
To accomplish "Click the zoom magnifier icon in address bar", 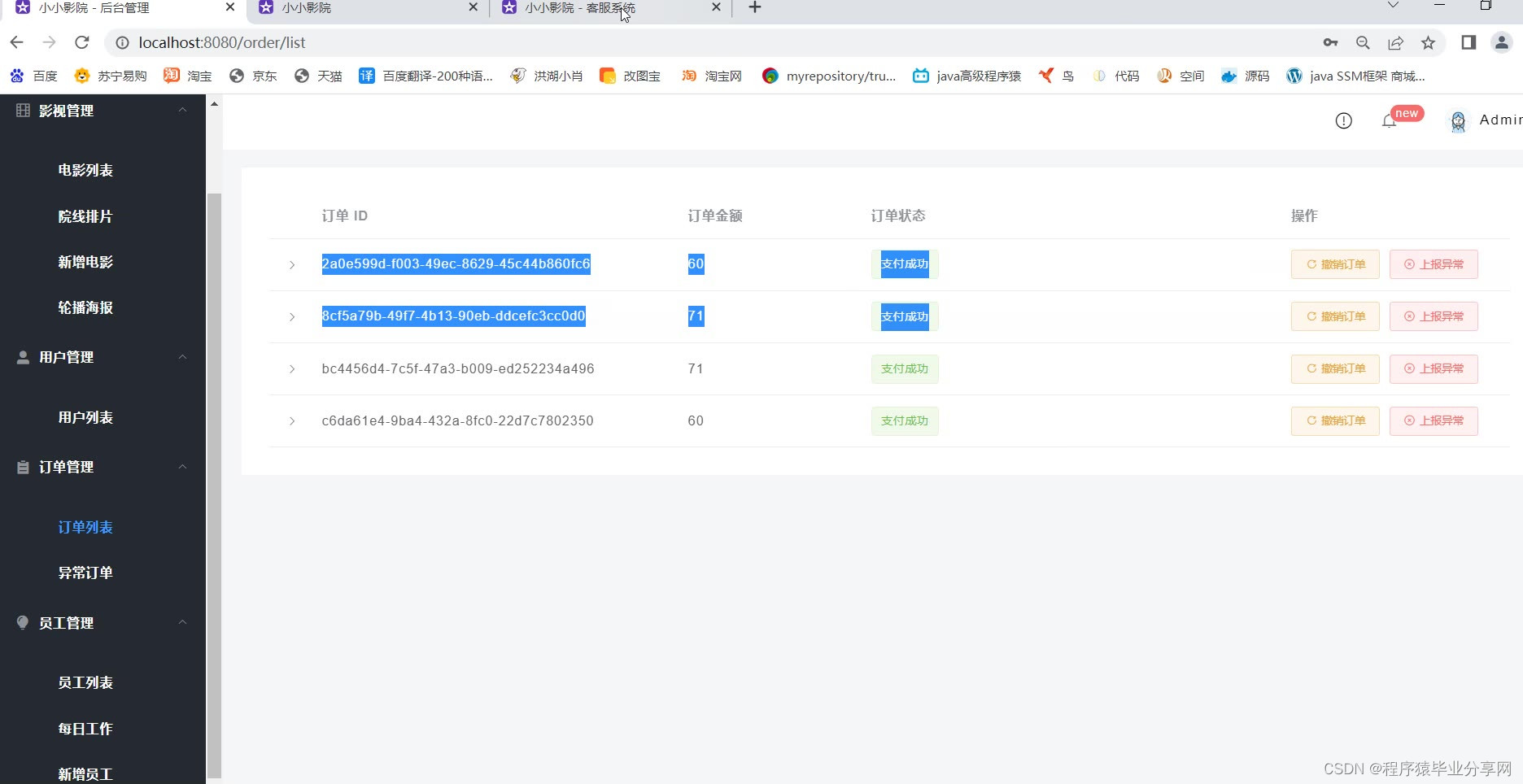I will [x=1363, y=42].
